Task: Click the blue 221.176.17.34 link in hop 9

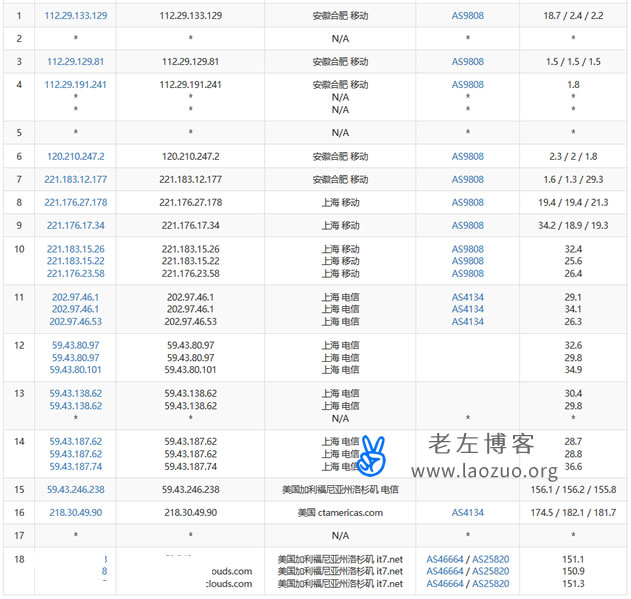Action: [x=76, y=225]
